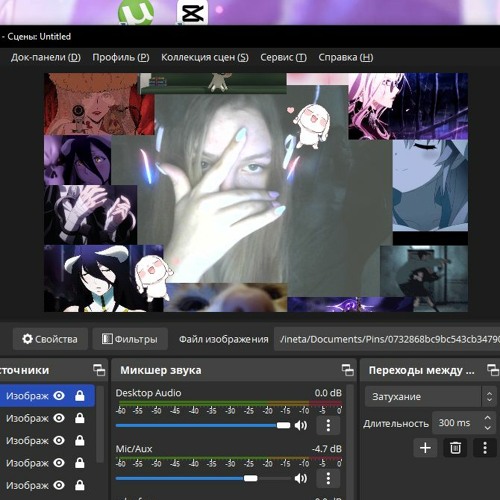
Task: Undock the Источники panel via its float icon
Action: click(x=99, y=370)
